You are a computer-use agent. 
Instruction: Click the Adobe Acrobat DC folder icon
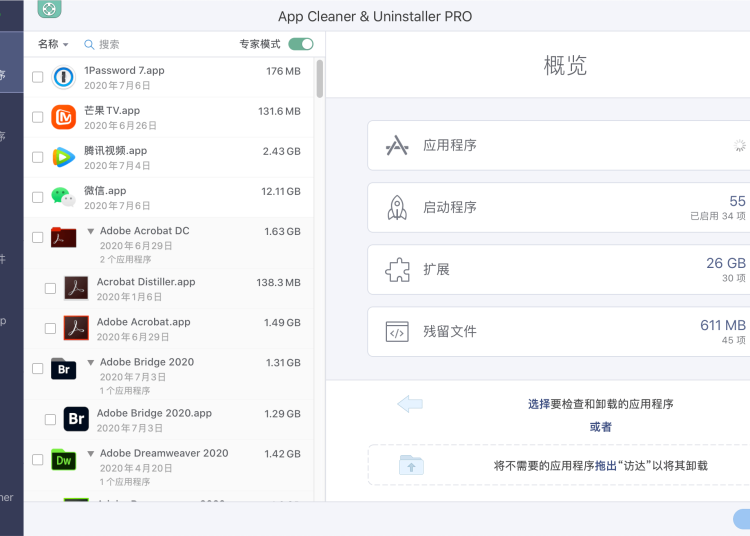[x=63, y=238]
